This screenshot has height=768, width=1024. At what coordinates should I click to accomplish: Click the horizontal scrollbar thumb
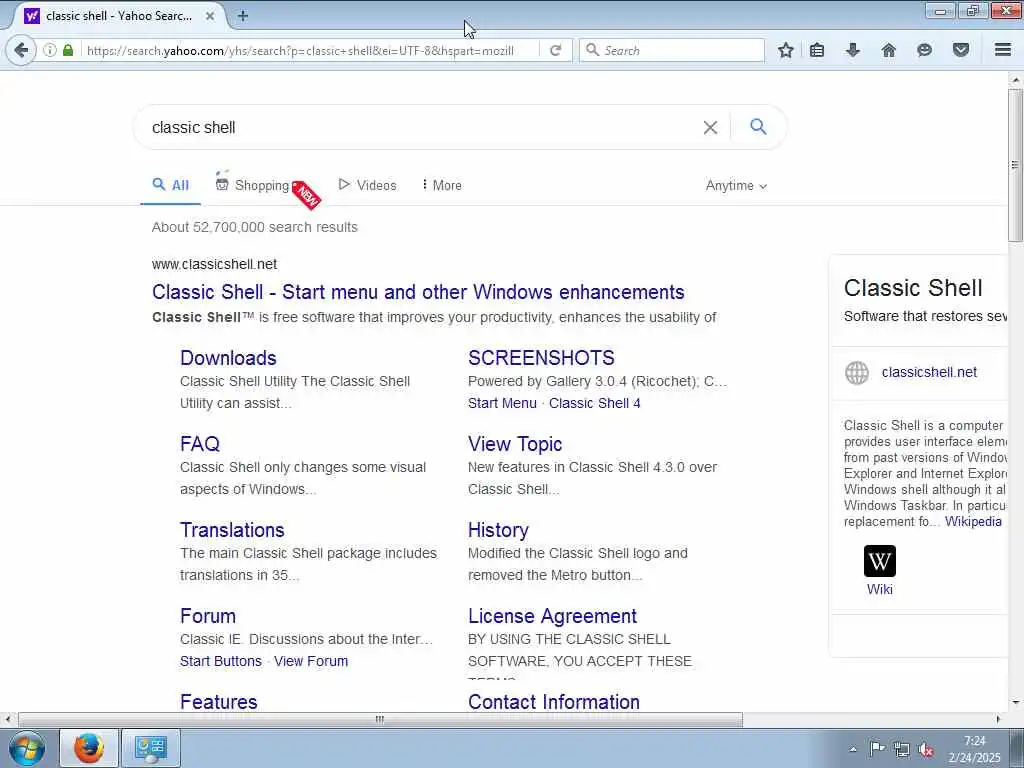click(380, 720)
